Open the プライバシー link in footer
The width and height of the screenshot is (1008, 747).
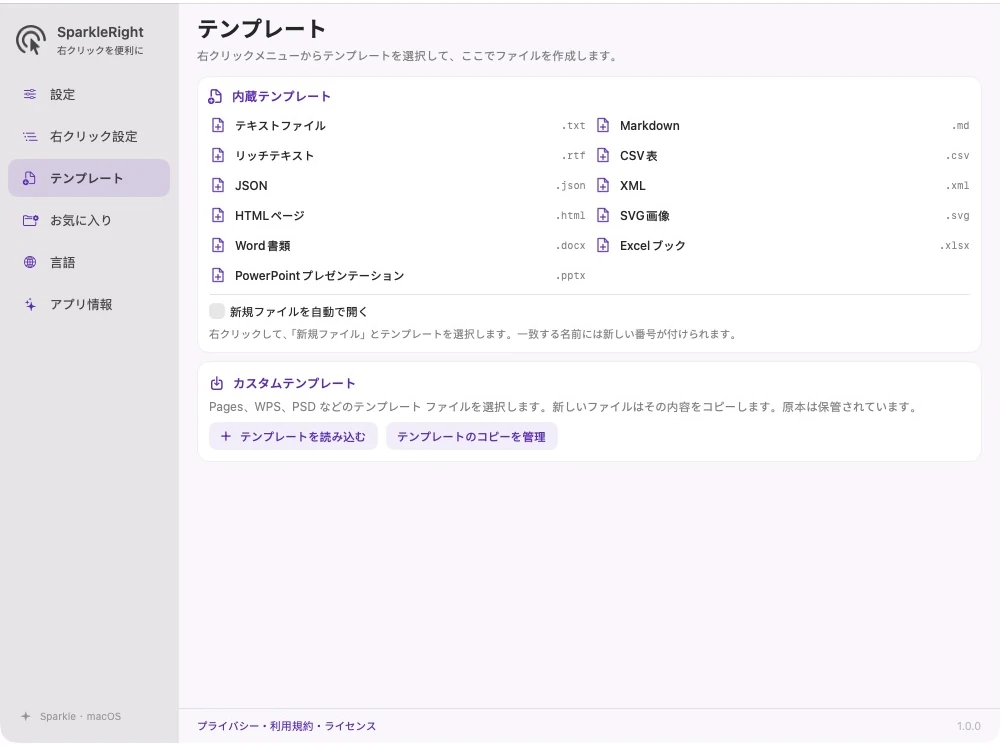228,726
